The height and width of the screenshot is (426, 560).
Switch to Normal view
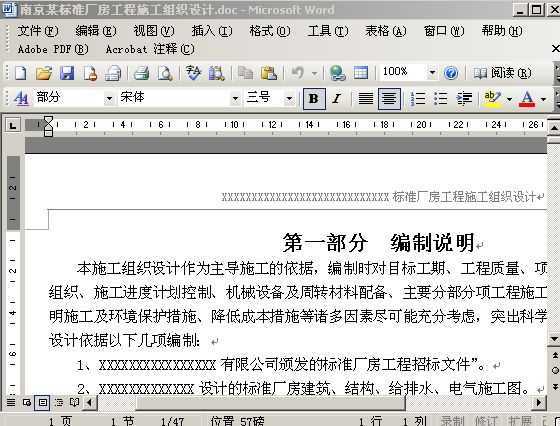[x=11, y=403]
